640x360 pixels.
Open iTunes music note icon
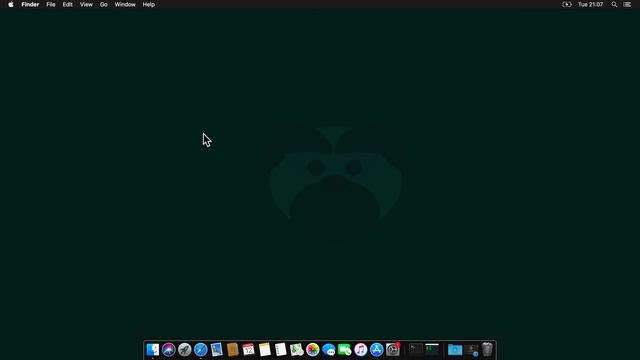[x=360, y=350]
